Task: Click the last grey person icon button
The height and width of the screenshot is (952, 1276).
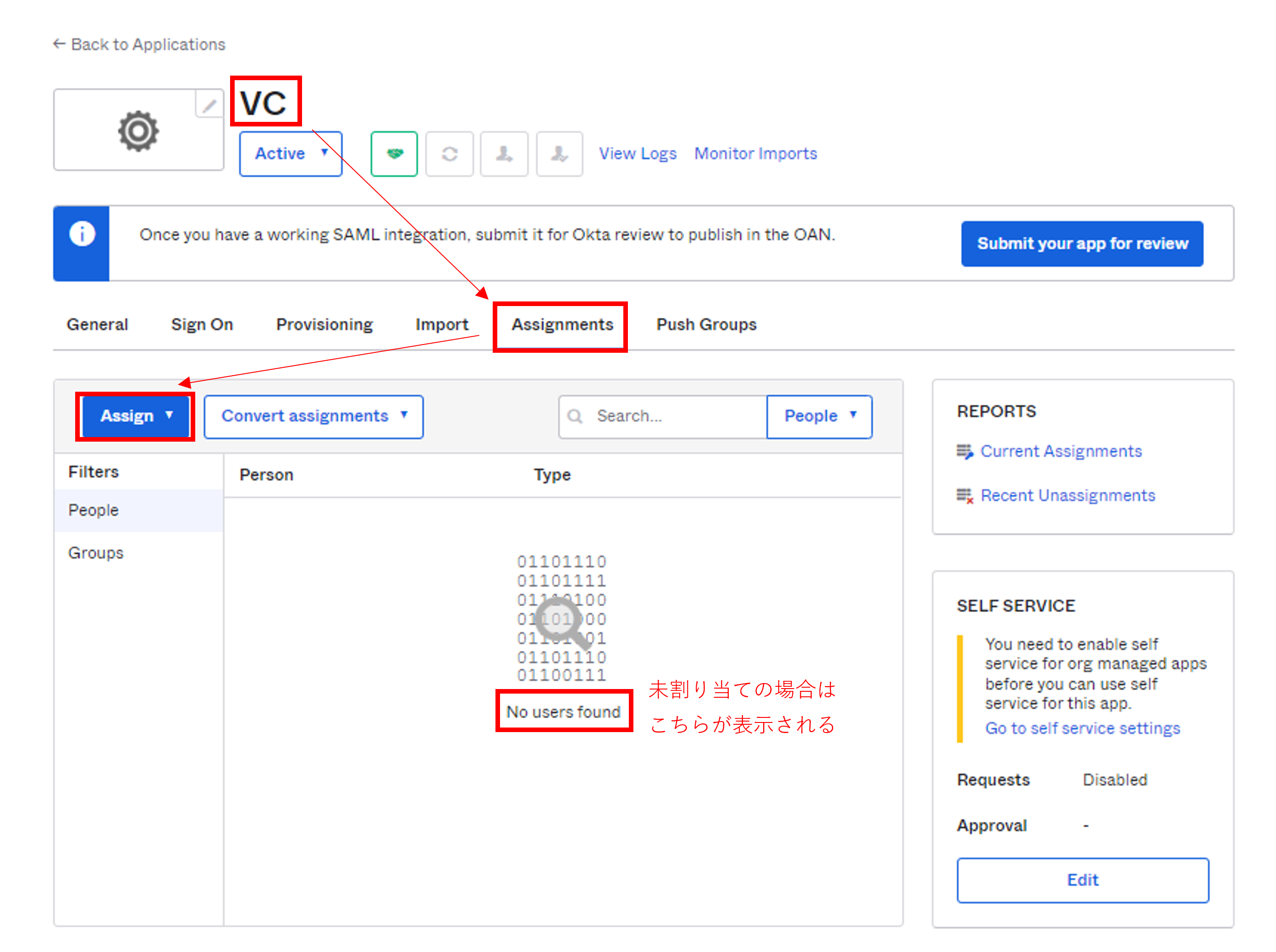Action: (559, 154)
